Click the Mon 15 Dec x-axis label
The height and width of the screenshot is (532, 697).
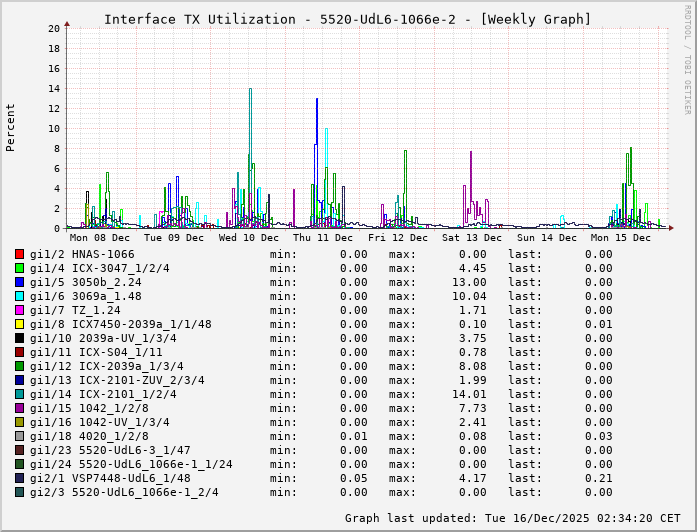(621, 238)
